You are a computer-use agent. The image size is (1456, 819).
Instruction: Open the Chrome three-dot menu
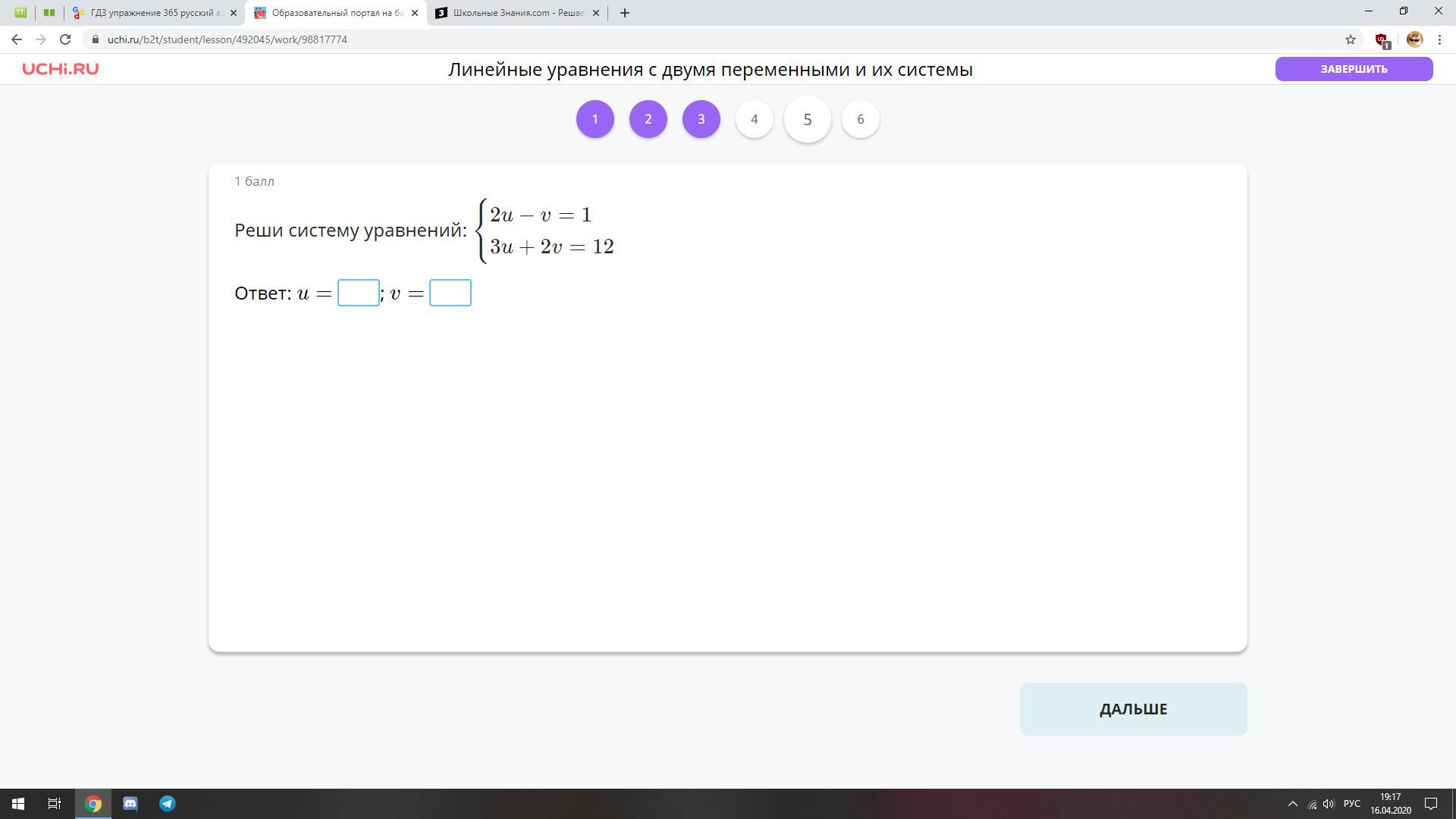pyautogui.click(x=1439, y=39)
